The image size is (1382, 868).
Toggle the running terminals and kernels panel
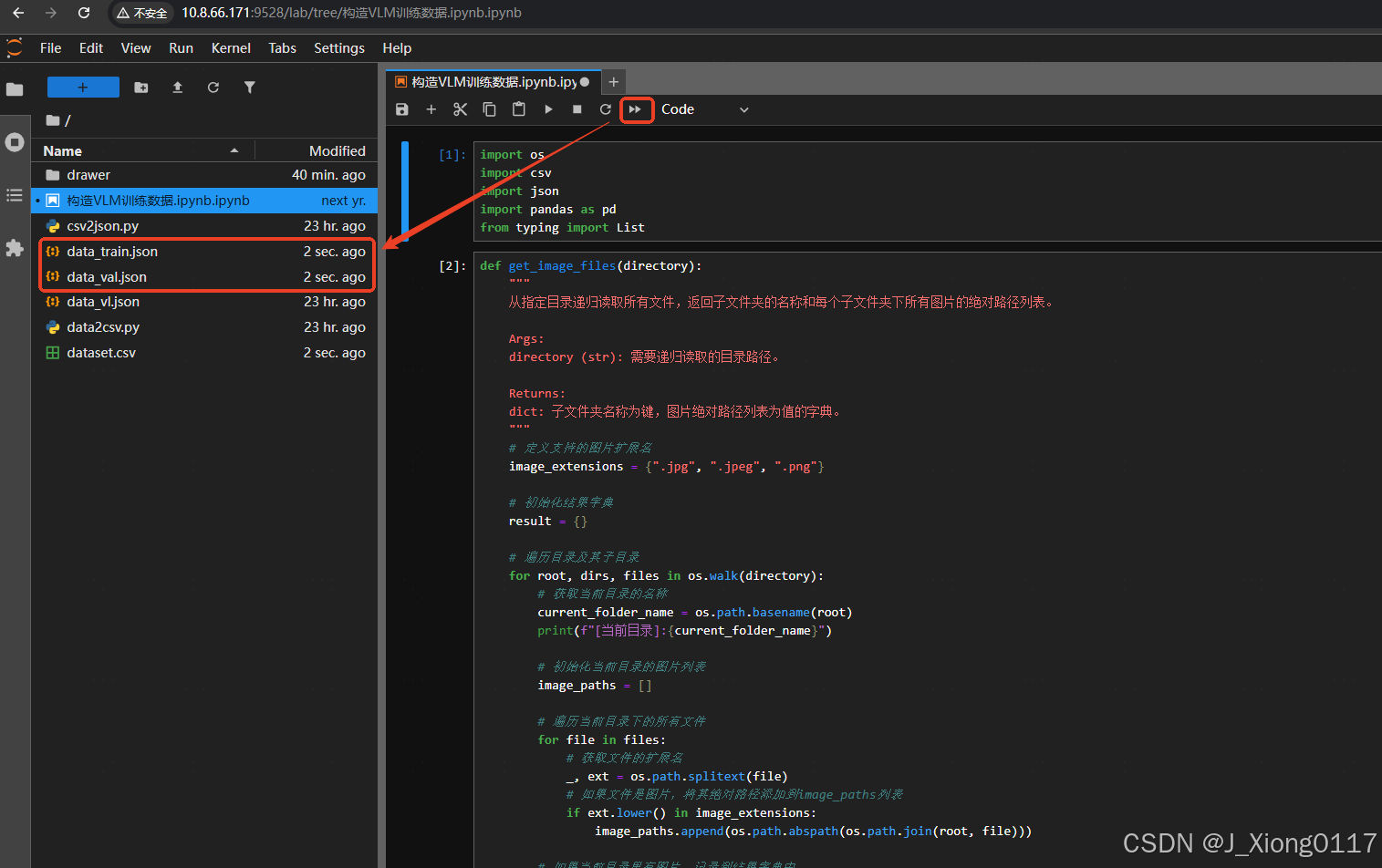tap(15, 141)
